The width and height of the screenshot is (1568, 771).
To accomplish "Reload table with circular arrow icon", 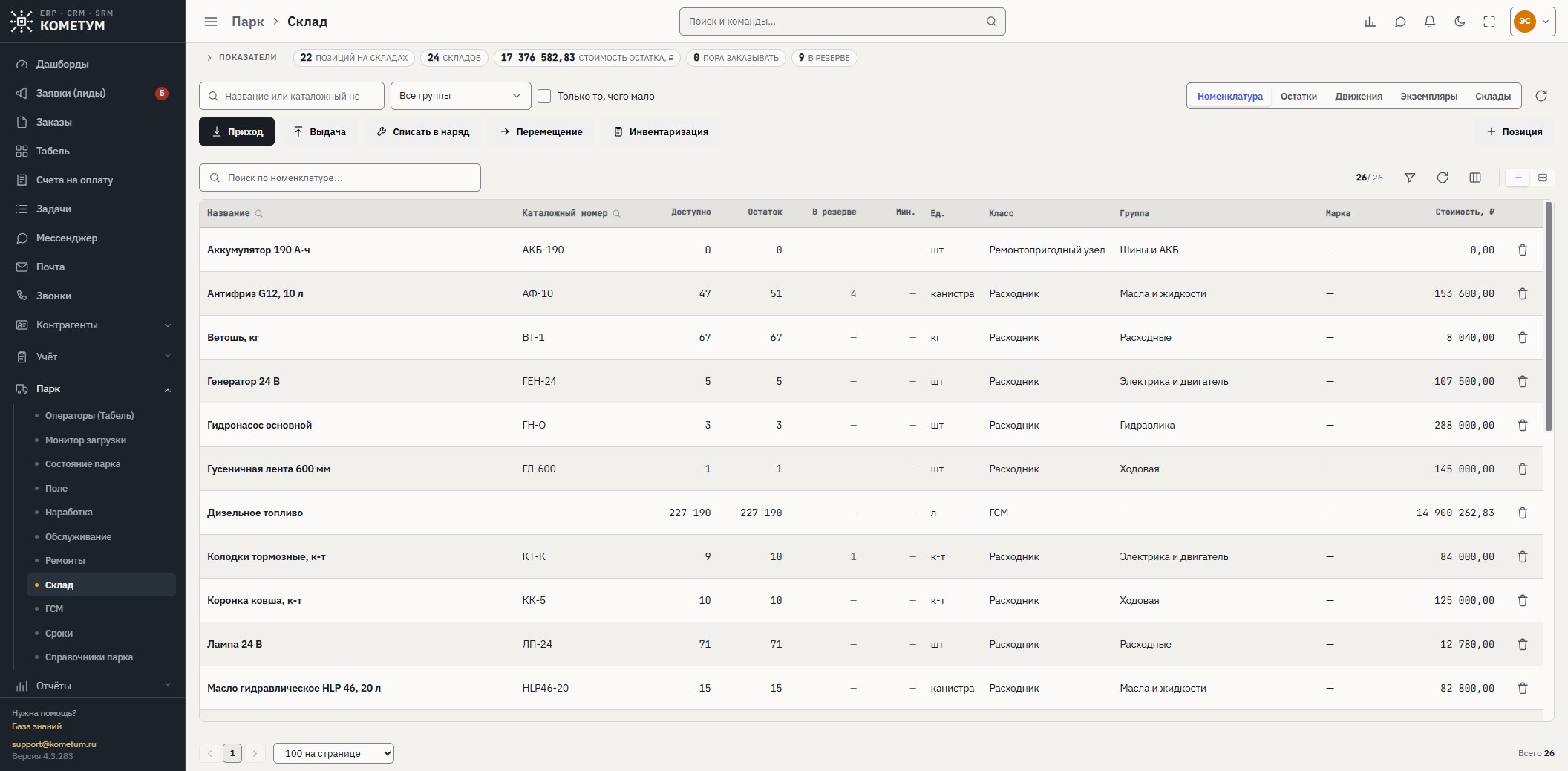I will pyautogui.click(x=1443, y=178).
